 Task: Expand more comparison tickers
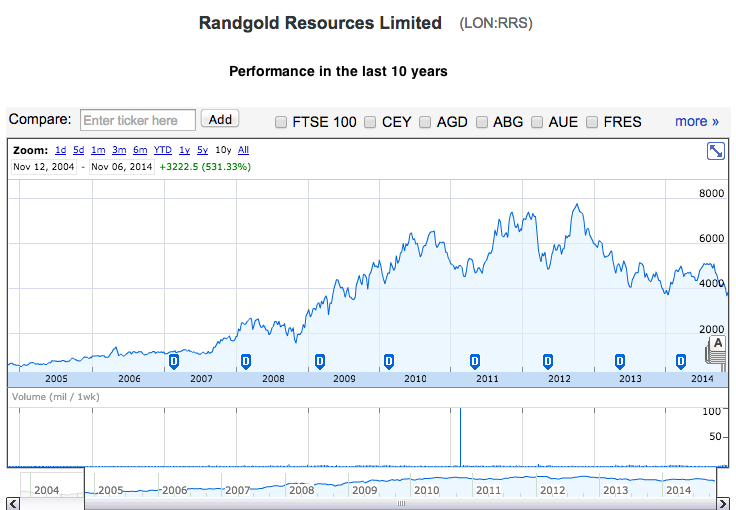696,121
